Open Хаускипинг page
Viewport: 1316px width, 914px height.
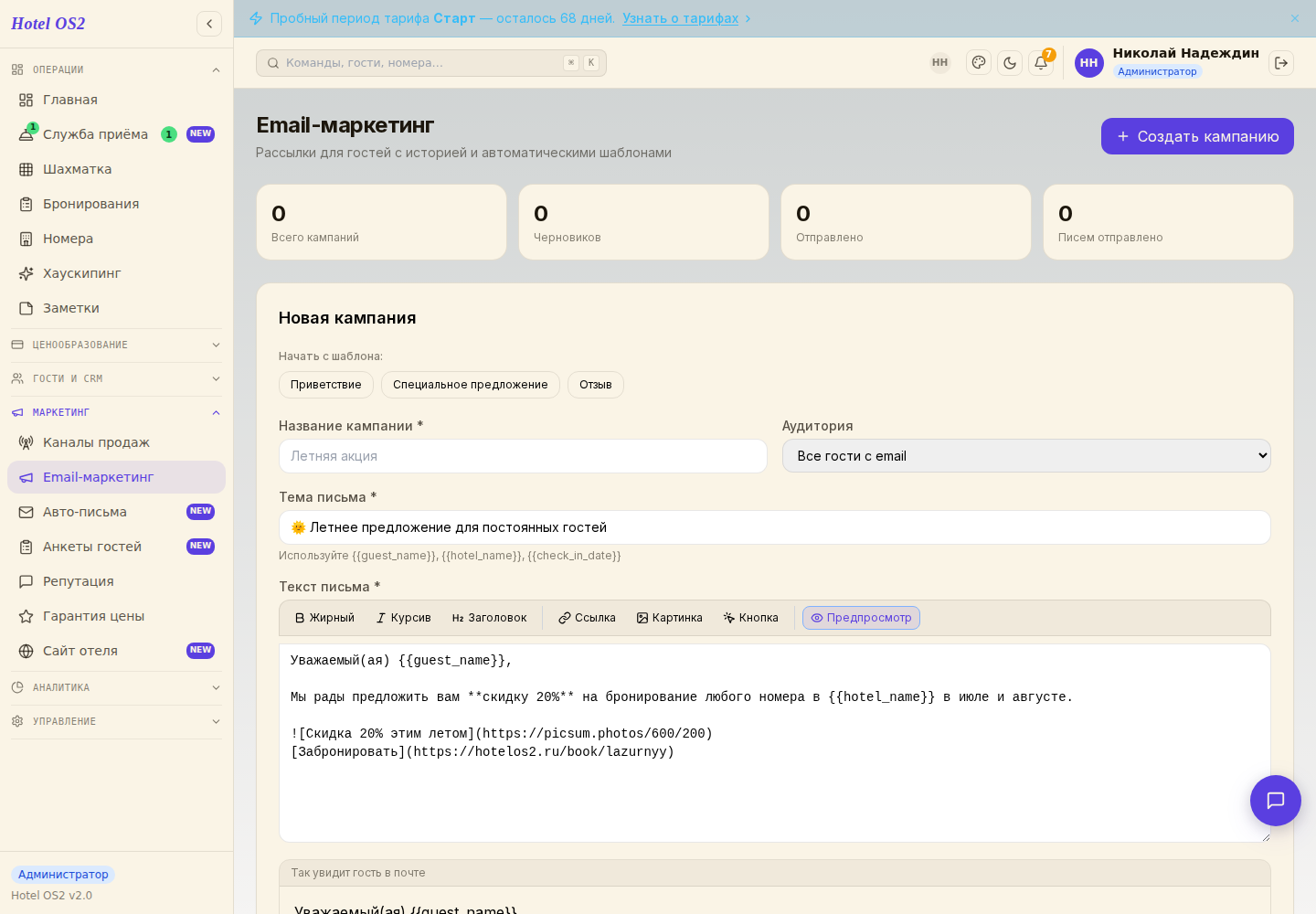pyautogui.click(x=116, y=273)
